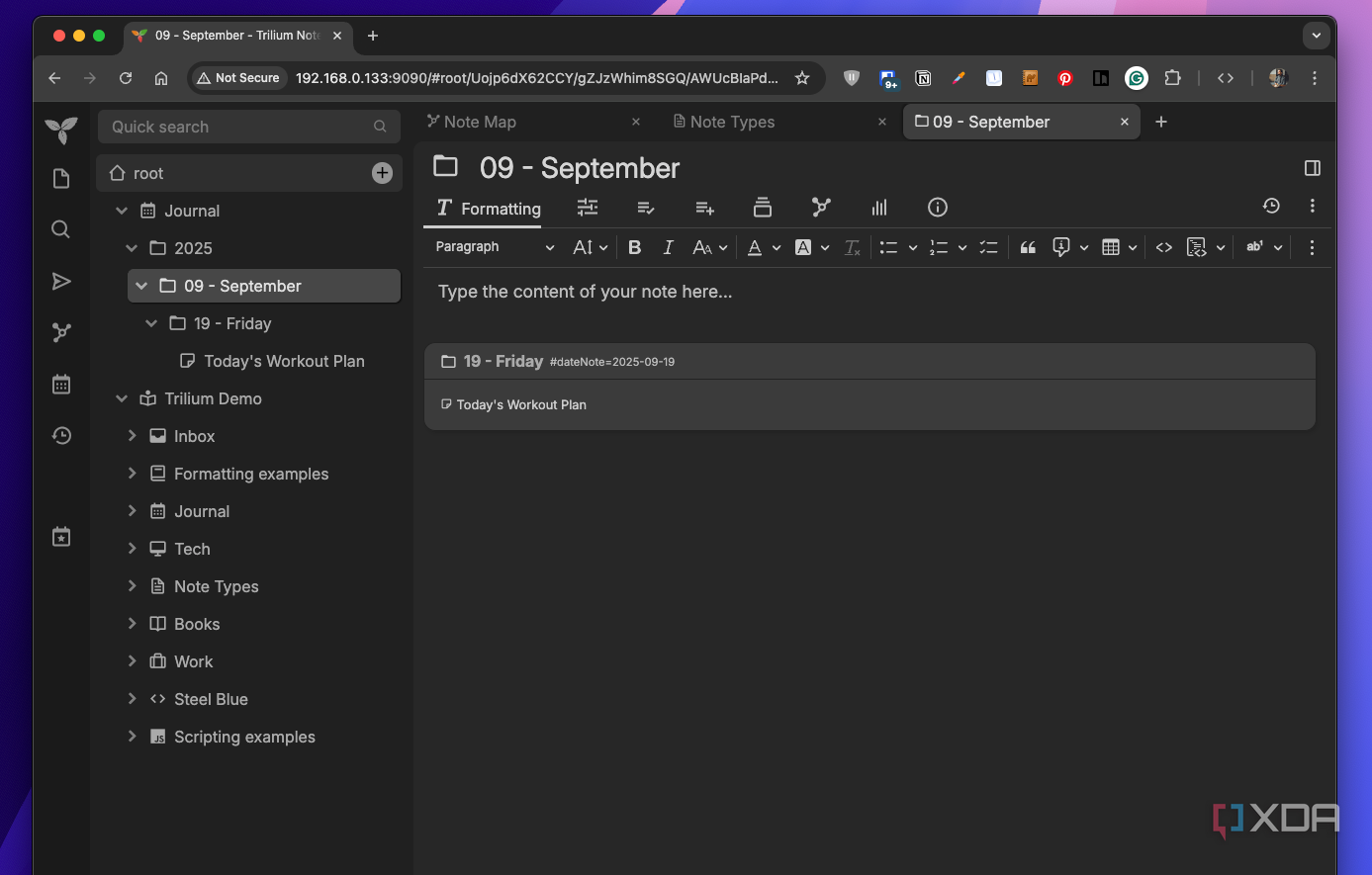The height and width of the screenshot is (875, 1372).
Task: Open the font family dropdown
Action: (x=709, y=247)
